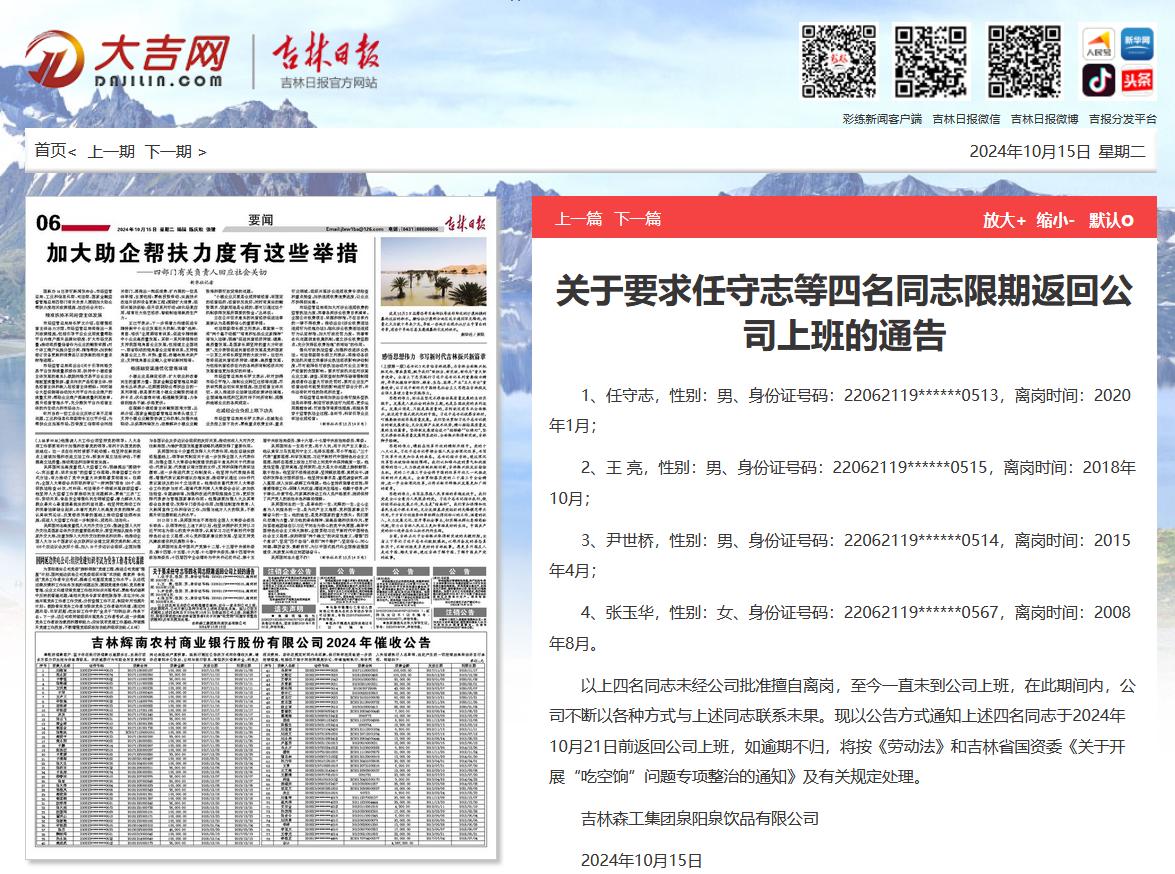Go to the next issue 下一期
This screenshot has height=874, width=1175.
click(169, 151)
